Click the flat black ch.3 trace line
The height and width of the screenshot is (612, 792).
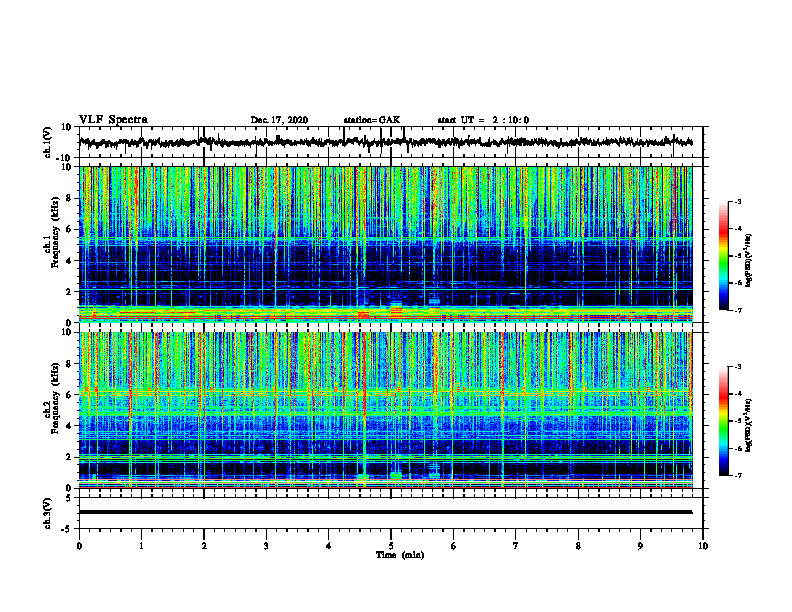pyautogui.click(x=385, y=512)
